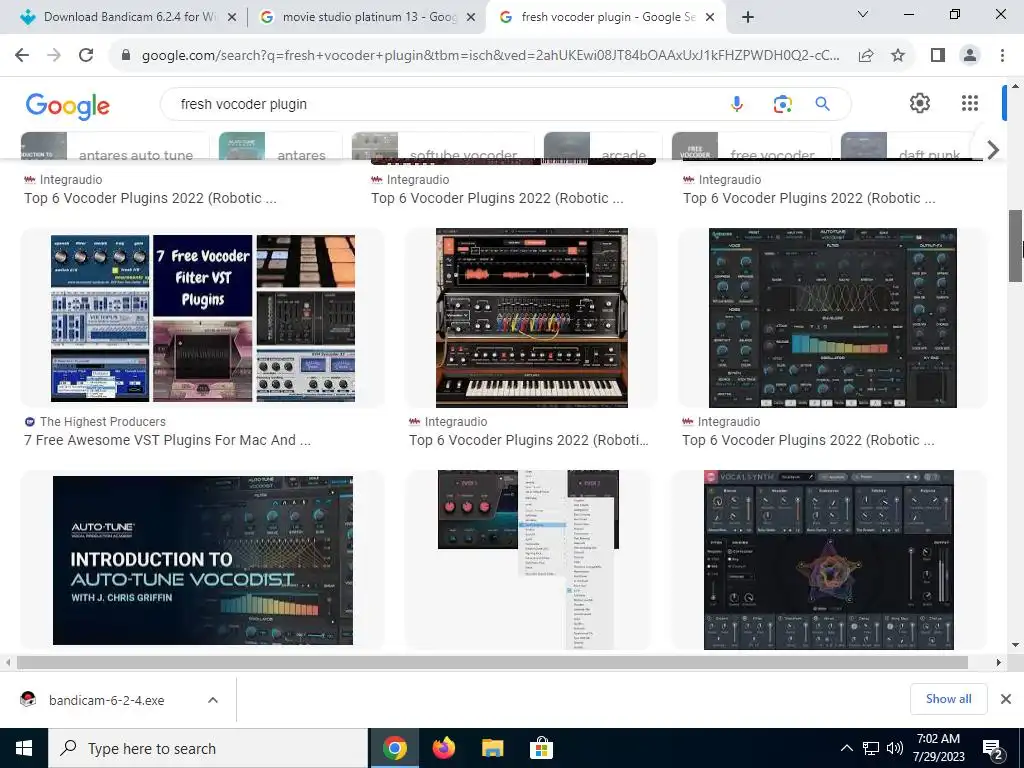Image resolution: width=1024 pixels, height=768 pixels.
Task: Go back to previous page
Action: [x=22, y=56]
